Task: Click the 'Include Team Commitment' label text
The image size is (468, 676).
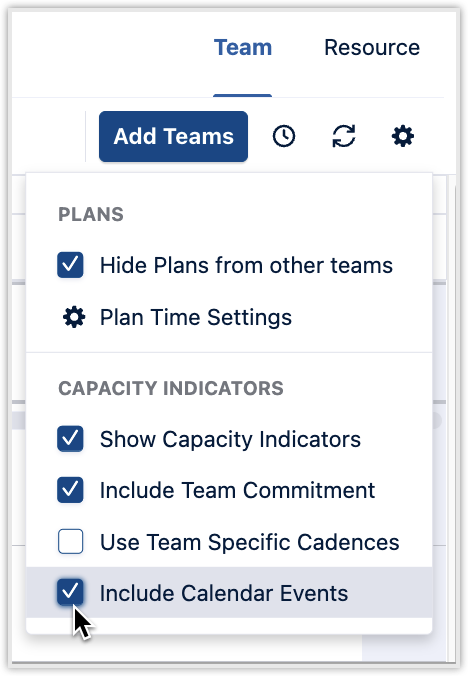Action: pos(237,491)
